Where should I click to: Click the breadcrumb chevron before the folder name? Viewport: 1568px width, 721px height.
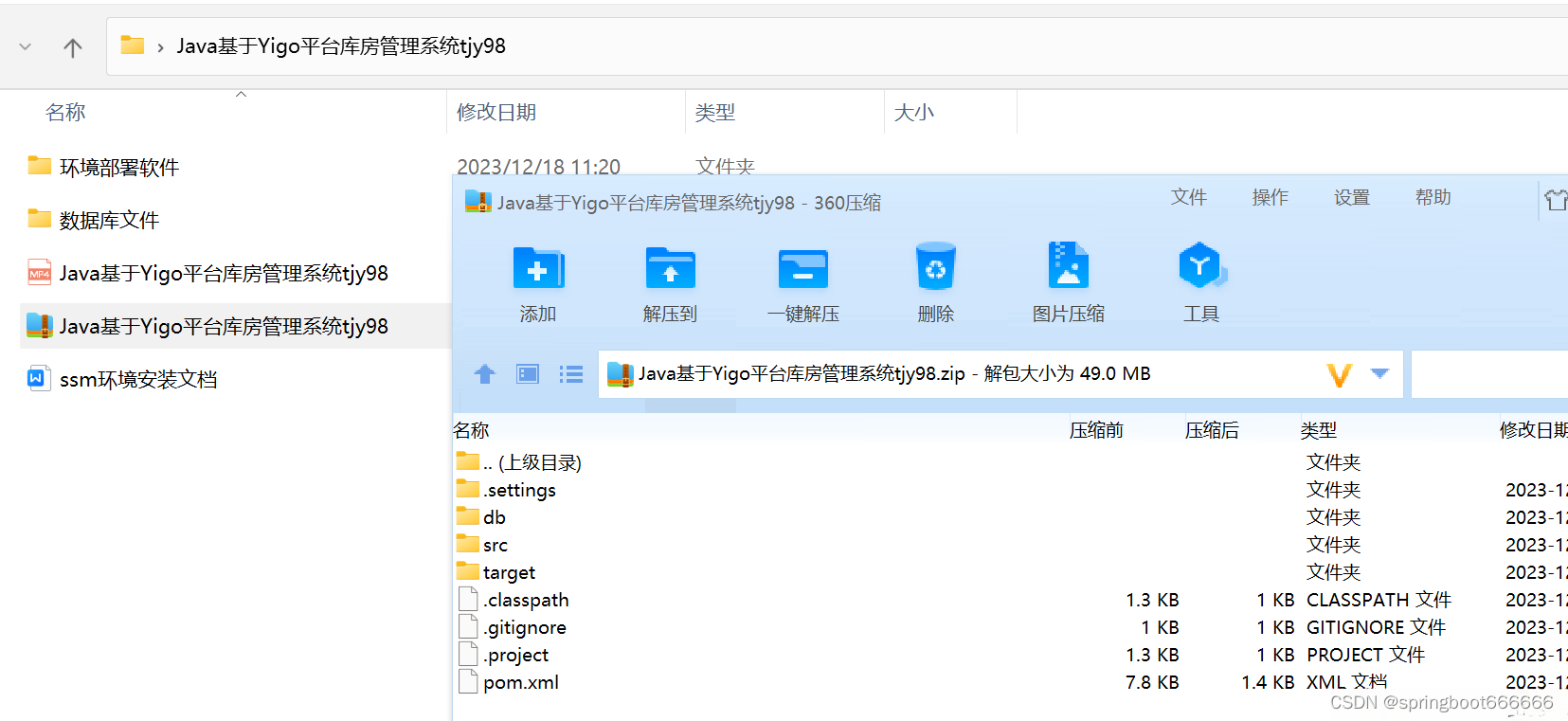[x=160, y=47]
